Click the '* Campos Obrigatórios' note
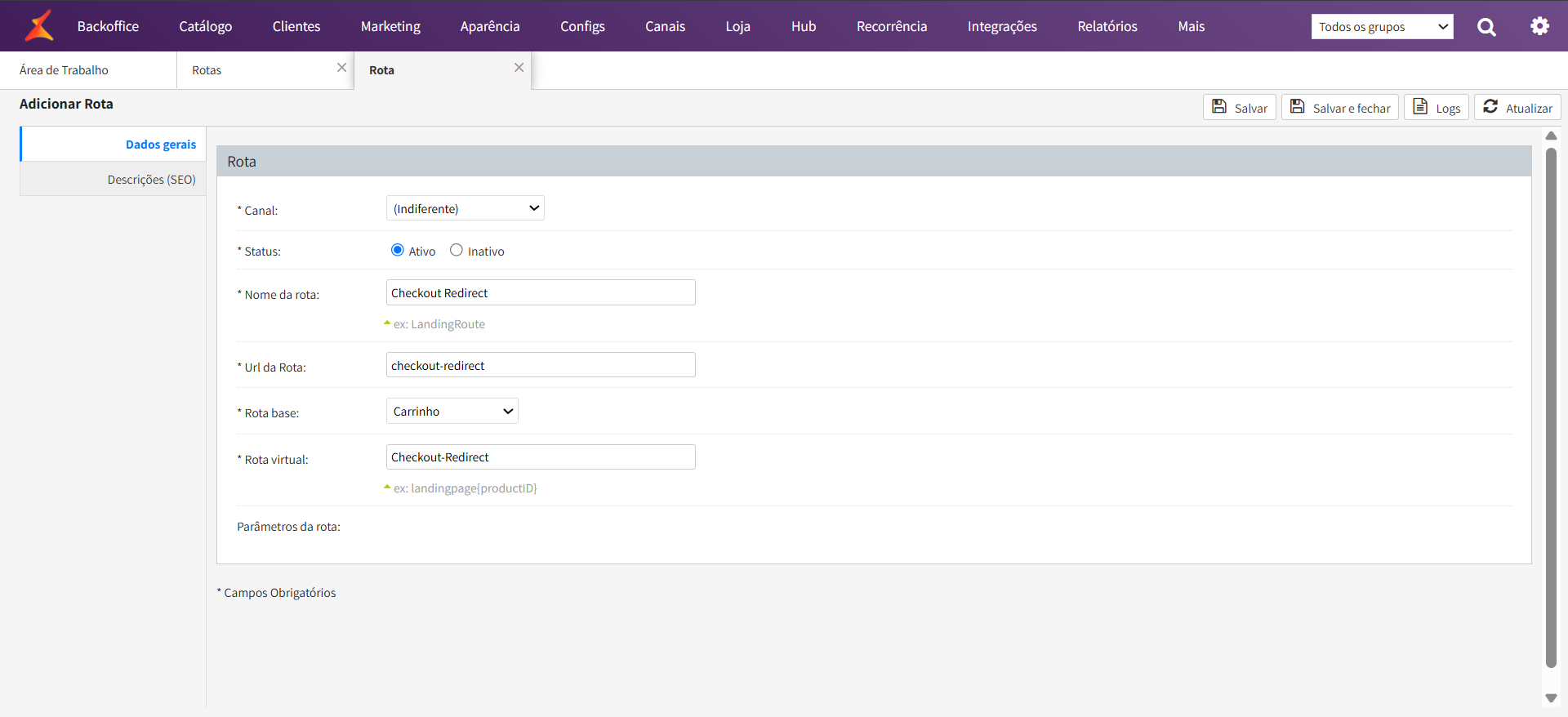 [276, 593]
